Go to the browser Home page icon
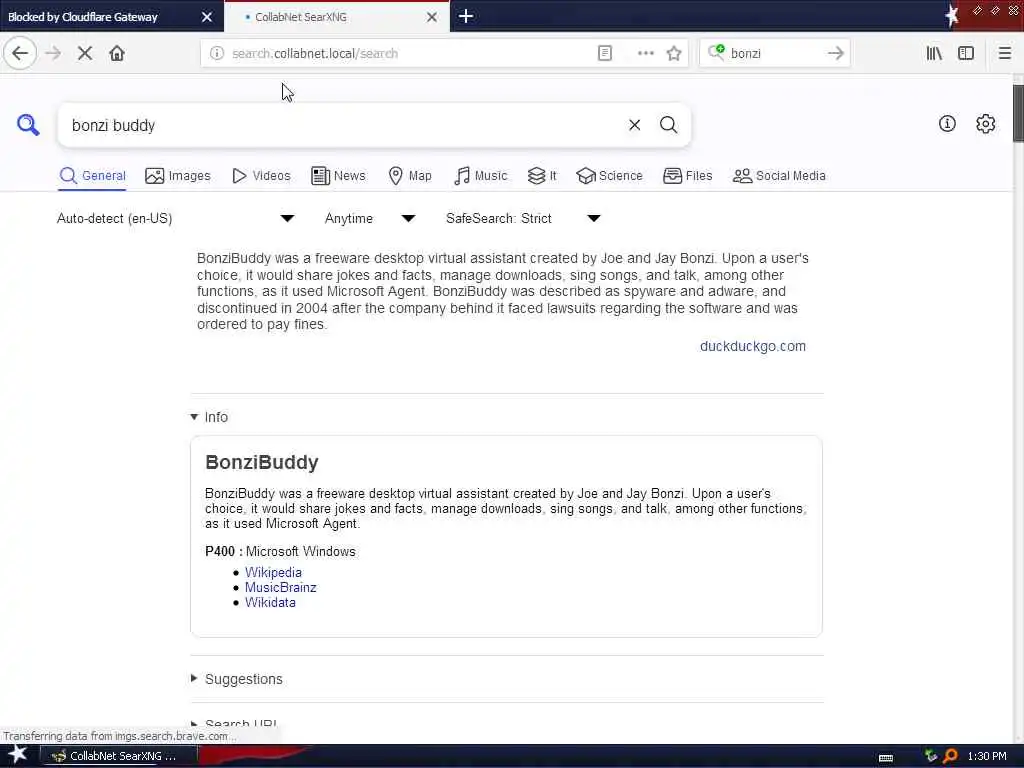The height and width of the screenshot is (768, 1024). (117, 54)
